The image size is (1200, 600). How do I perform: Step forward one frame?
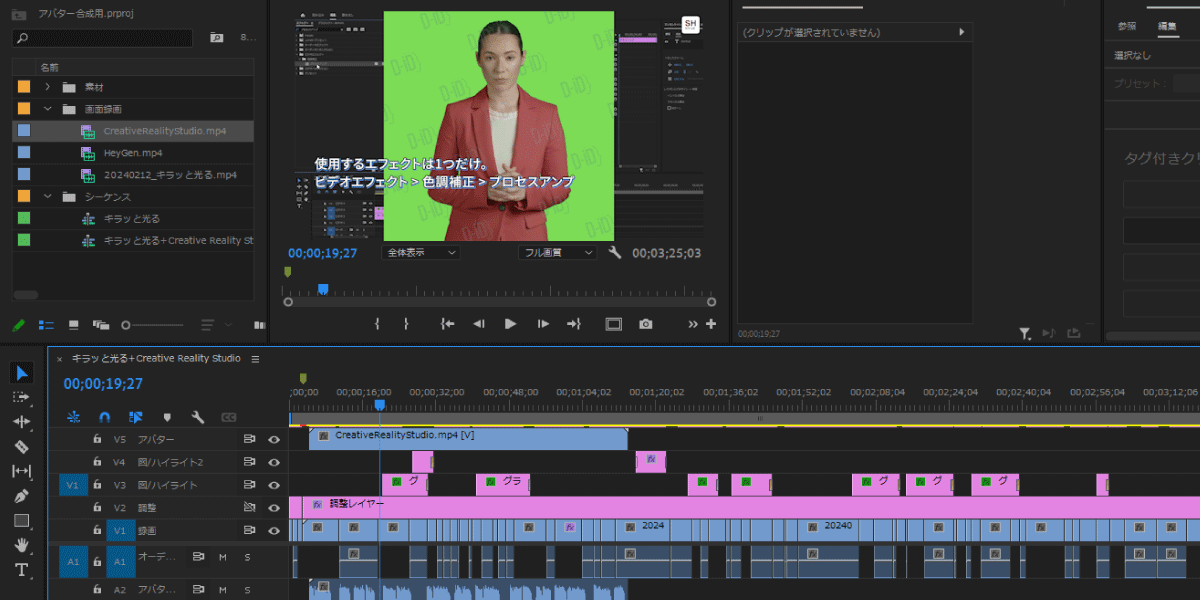tap(543, 324)
